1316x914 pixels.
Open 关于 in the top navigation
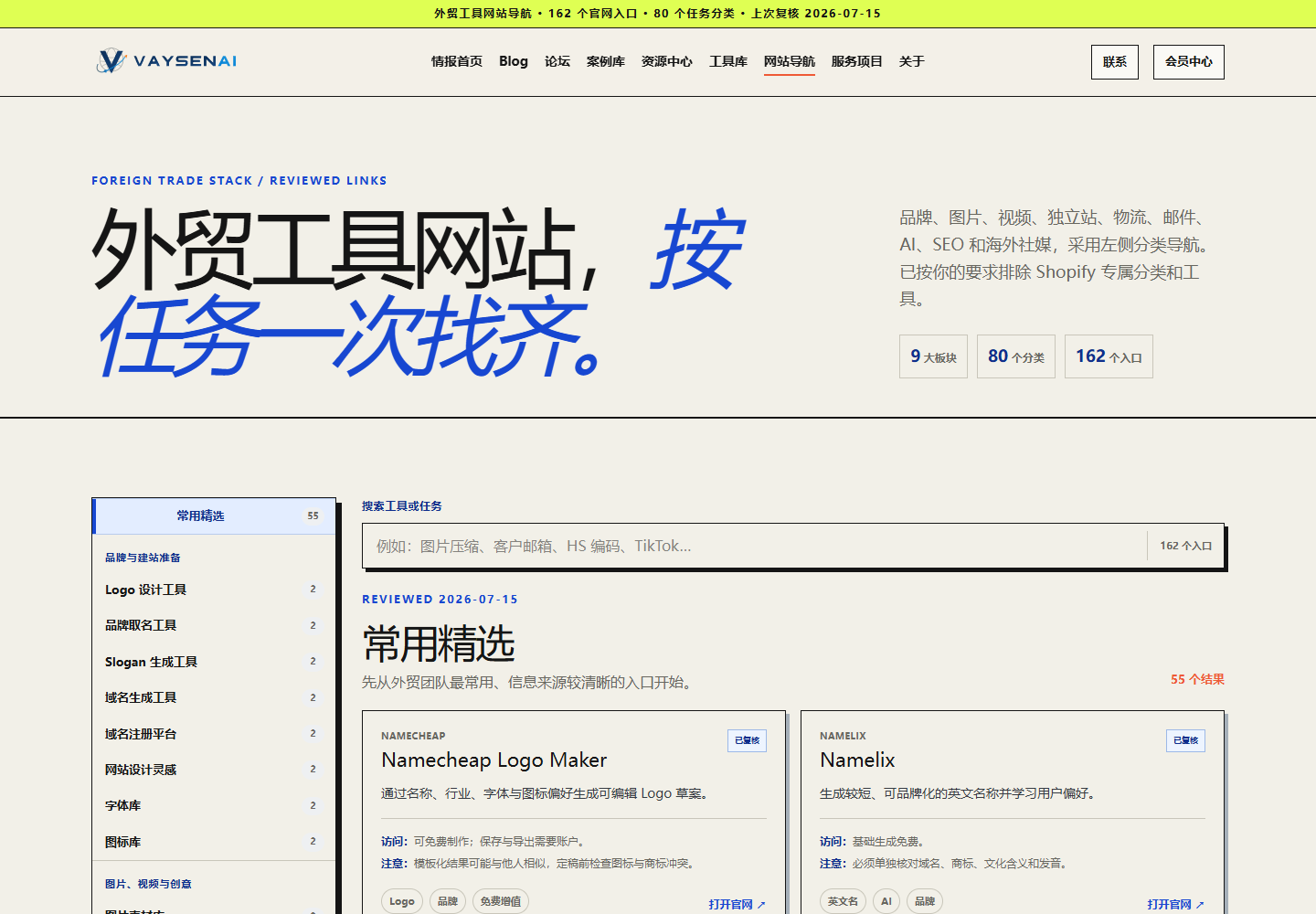(912, 61)
